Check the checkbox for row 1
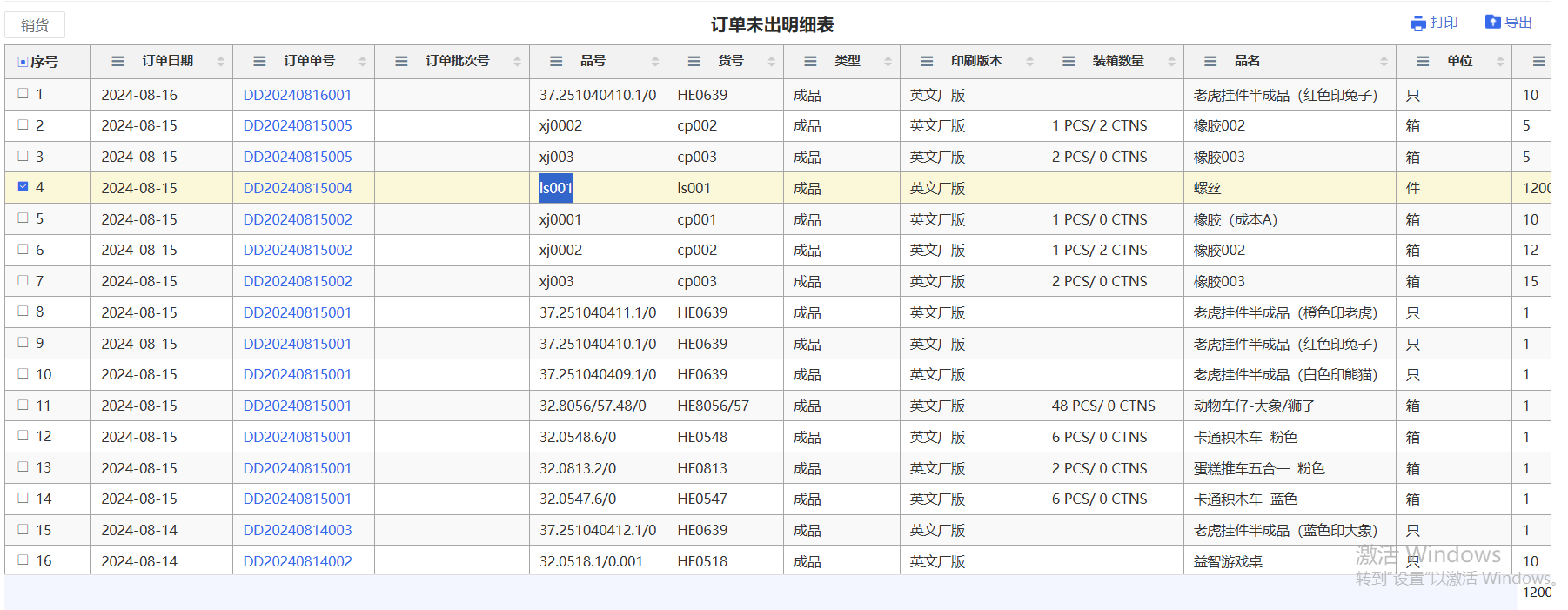 [23, 93]
